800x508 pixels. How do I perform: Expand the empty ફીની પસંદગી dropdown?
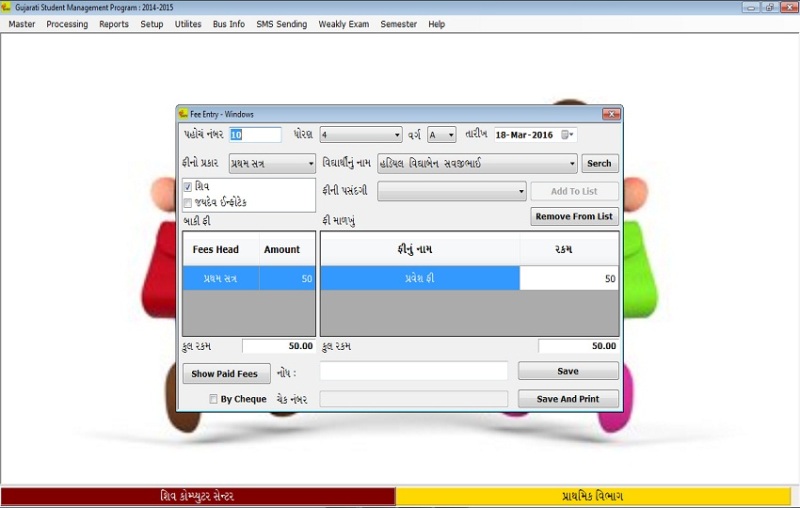(x=521, y=191)
